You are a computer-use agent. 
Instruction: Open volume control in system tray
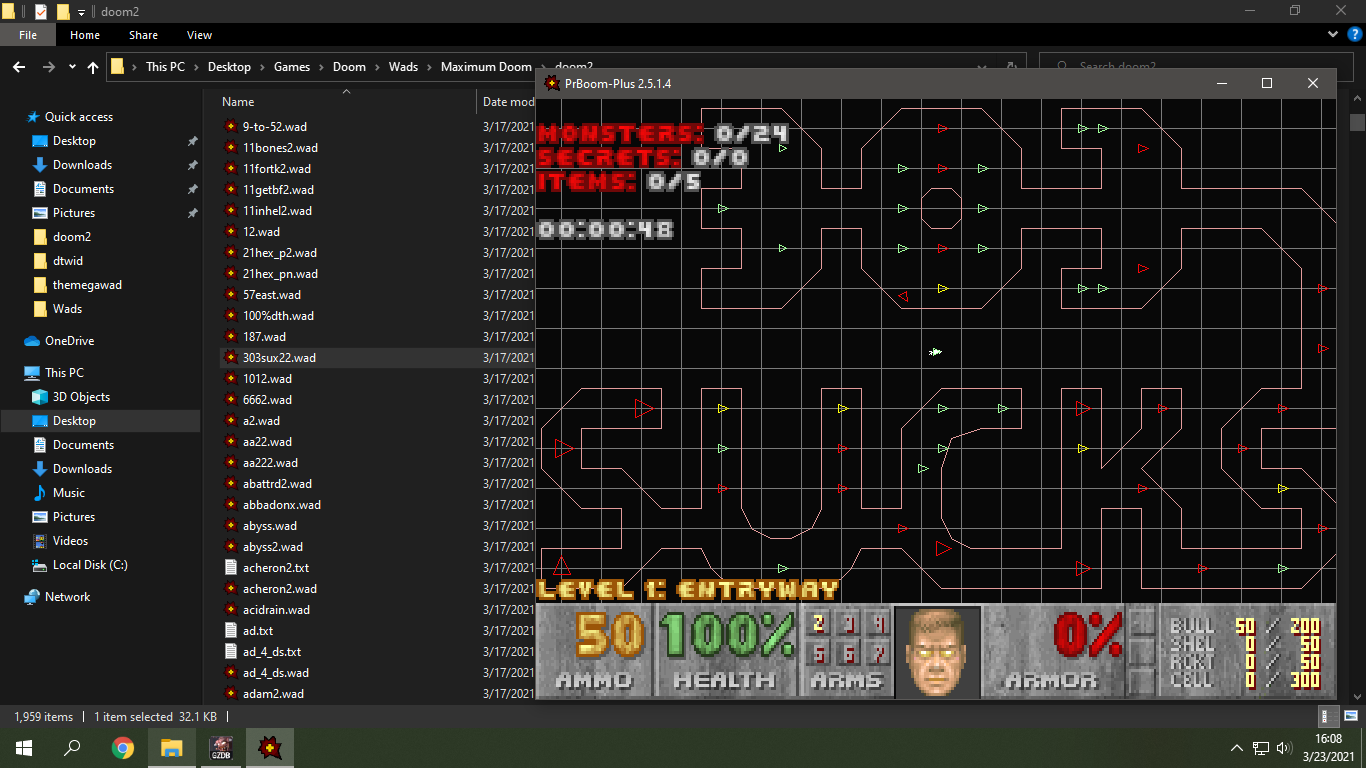1282,748
